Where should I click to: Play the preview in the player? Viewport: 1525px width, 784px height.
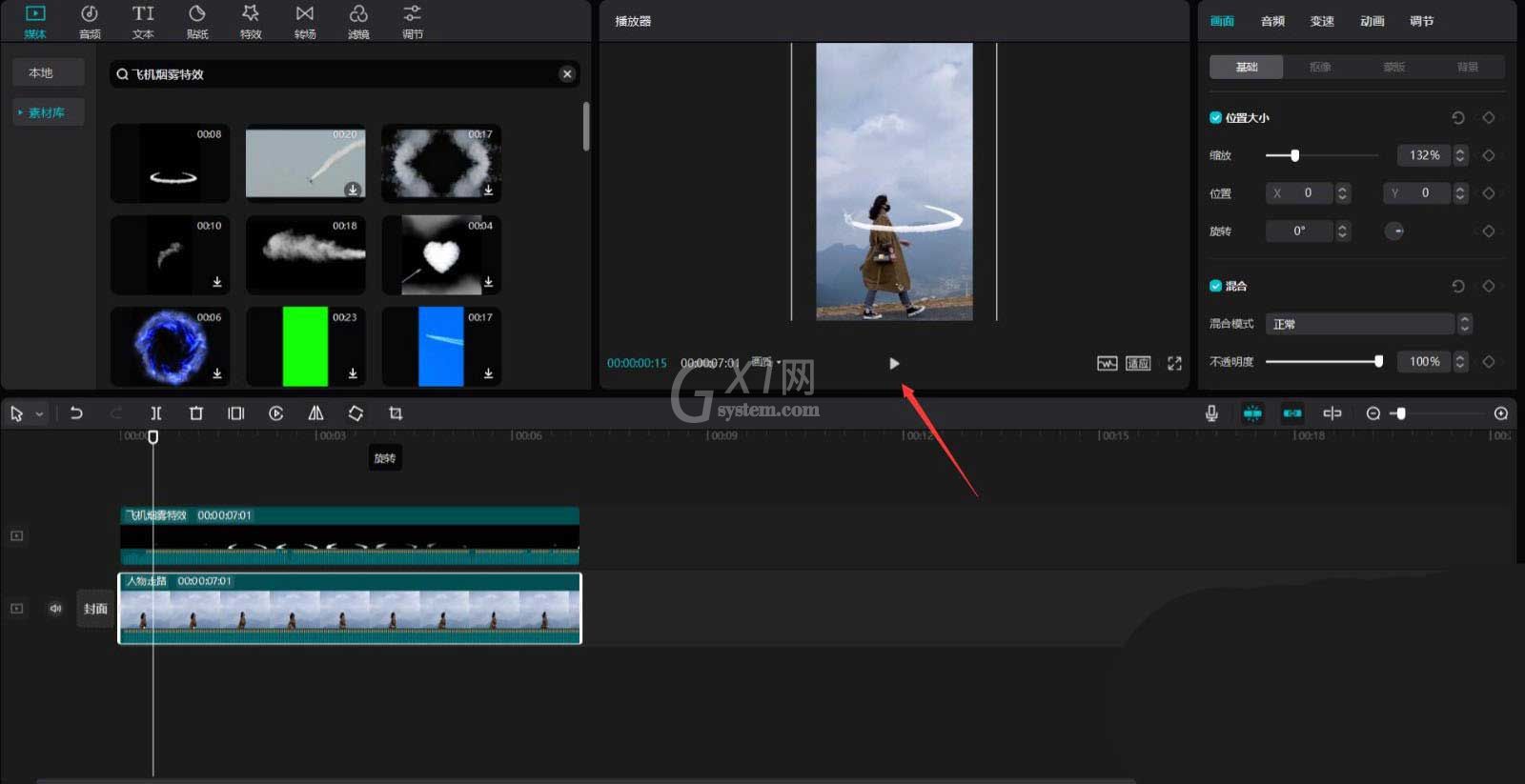pos(894,363)
